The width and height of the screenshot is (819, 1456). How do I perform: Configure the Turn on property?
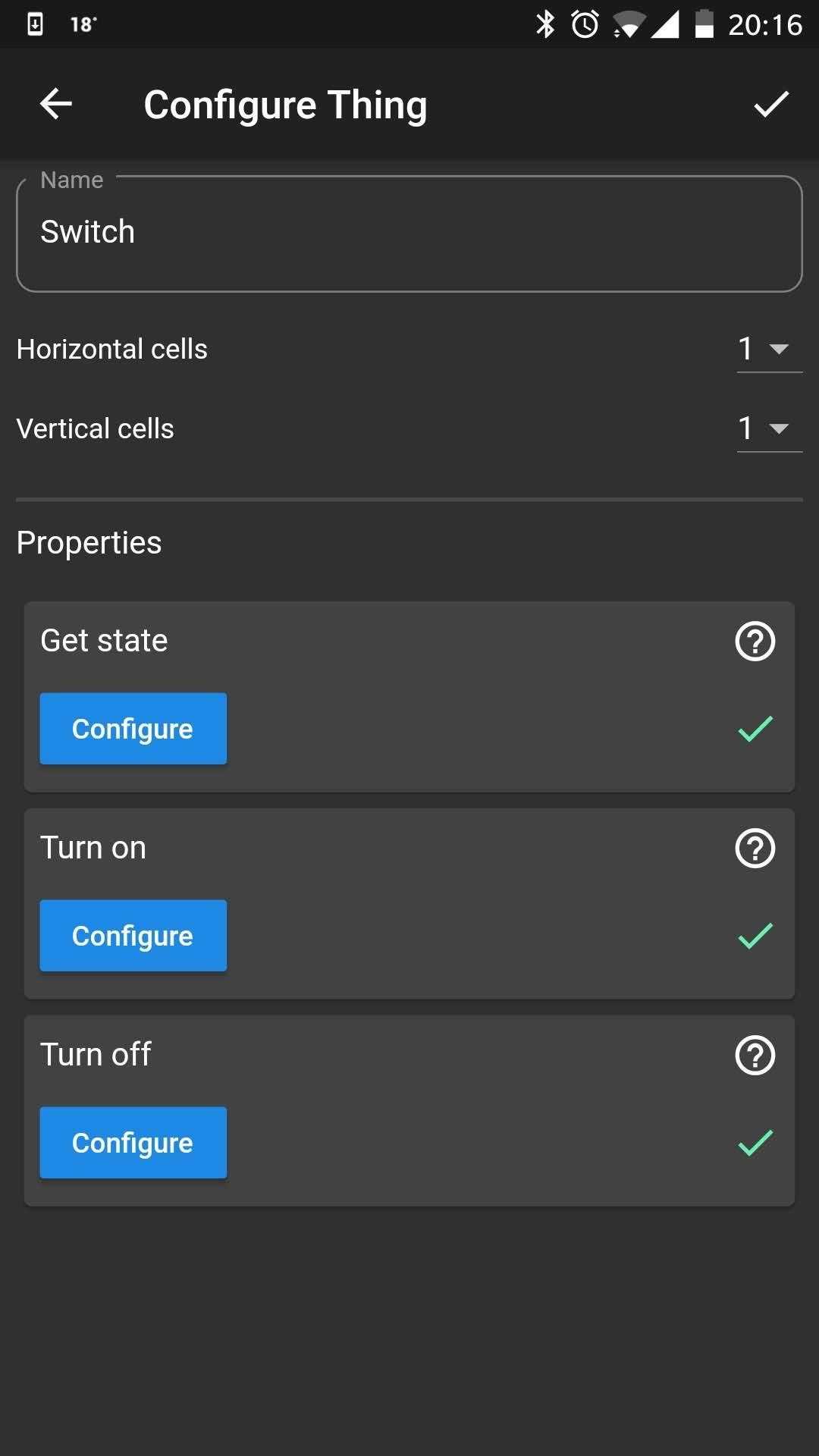coord(133,936)
